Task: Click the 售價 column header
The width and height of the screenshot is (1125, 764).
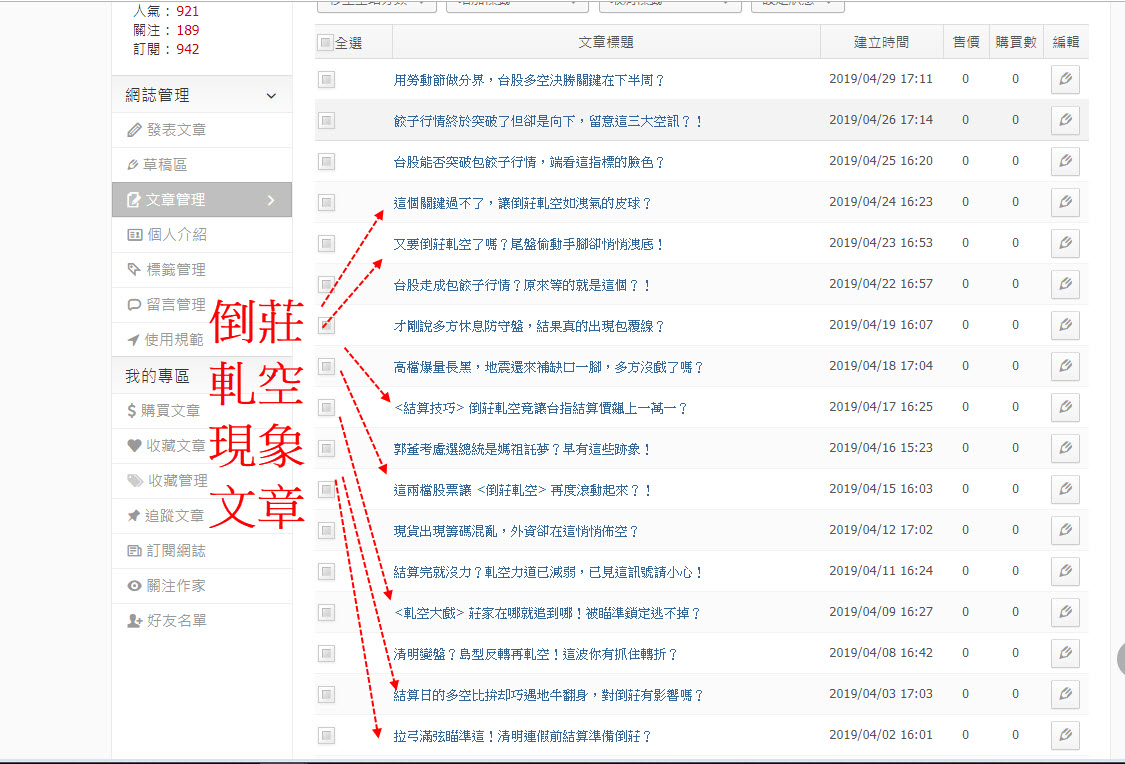Action: 966,42
